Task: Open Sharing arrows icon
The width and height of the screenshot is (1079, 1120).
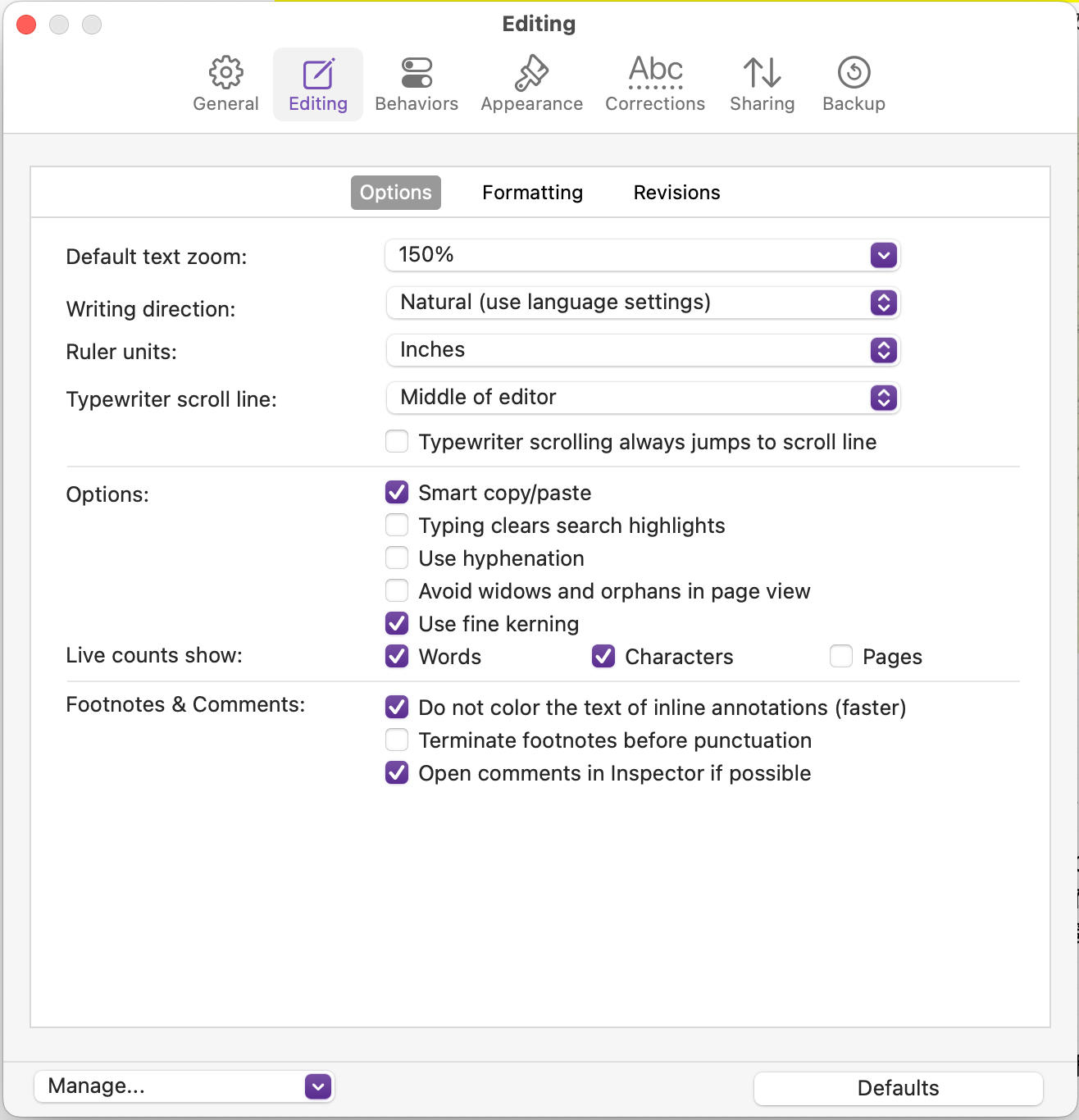Action: (762, 73)
